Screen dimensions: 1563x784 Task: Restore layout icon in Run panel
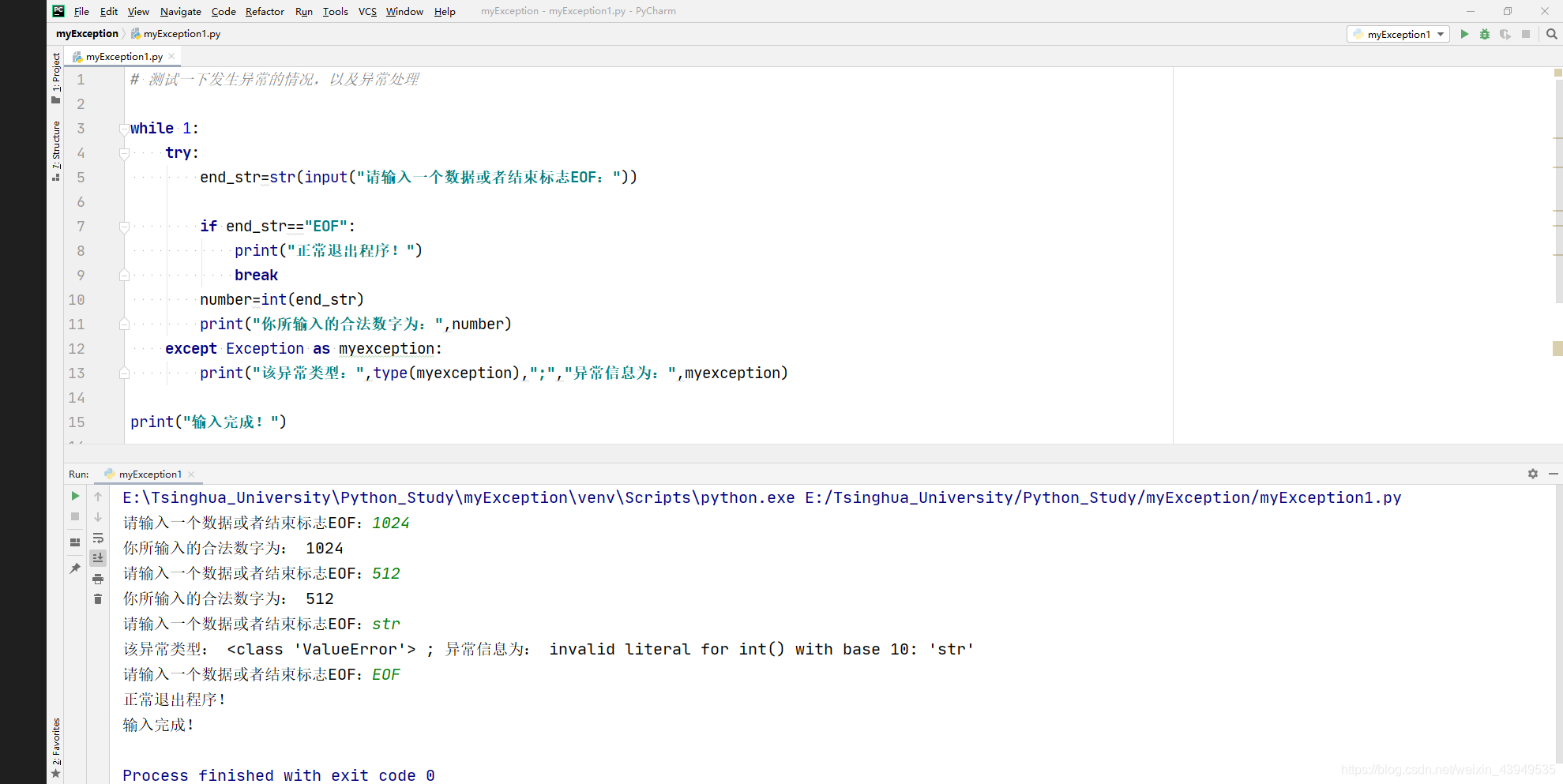point(75,542)
